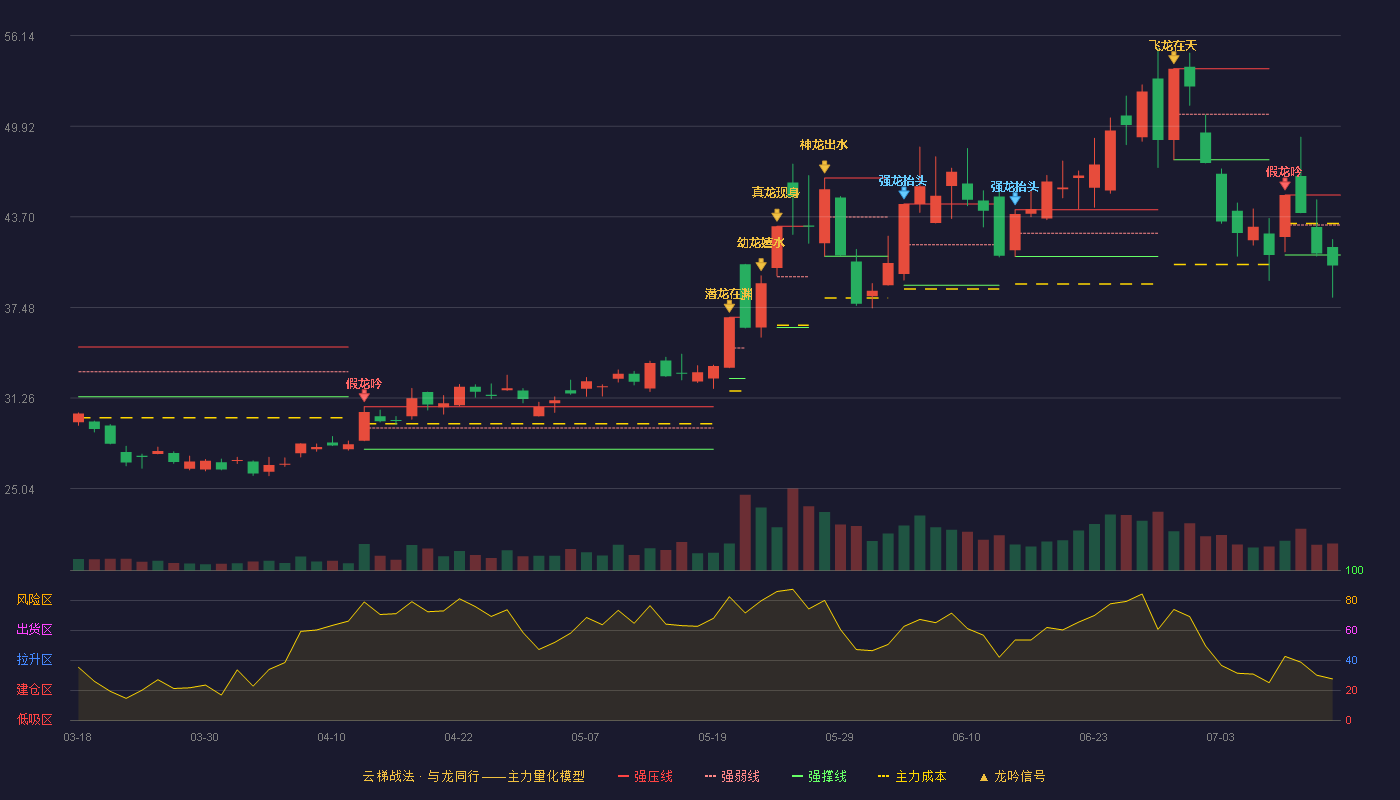
Task: Click the 43.70 price axis label
Action: 19,217
